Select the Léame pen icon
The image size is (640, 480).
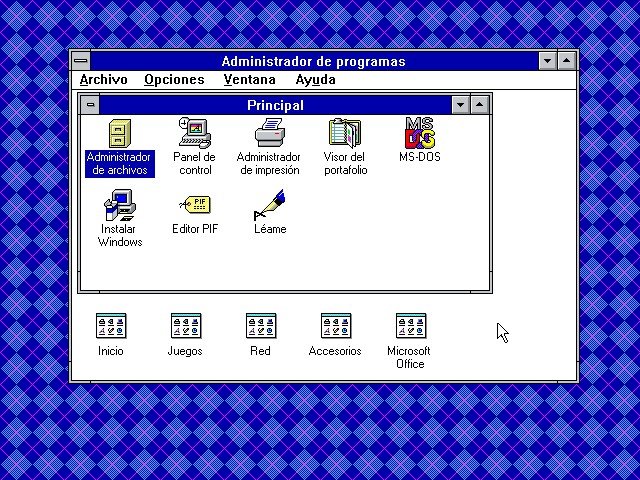(270, 205)
